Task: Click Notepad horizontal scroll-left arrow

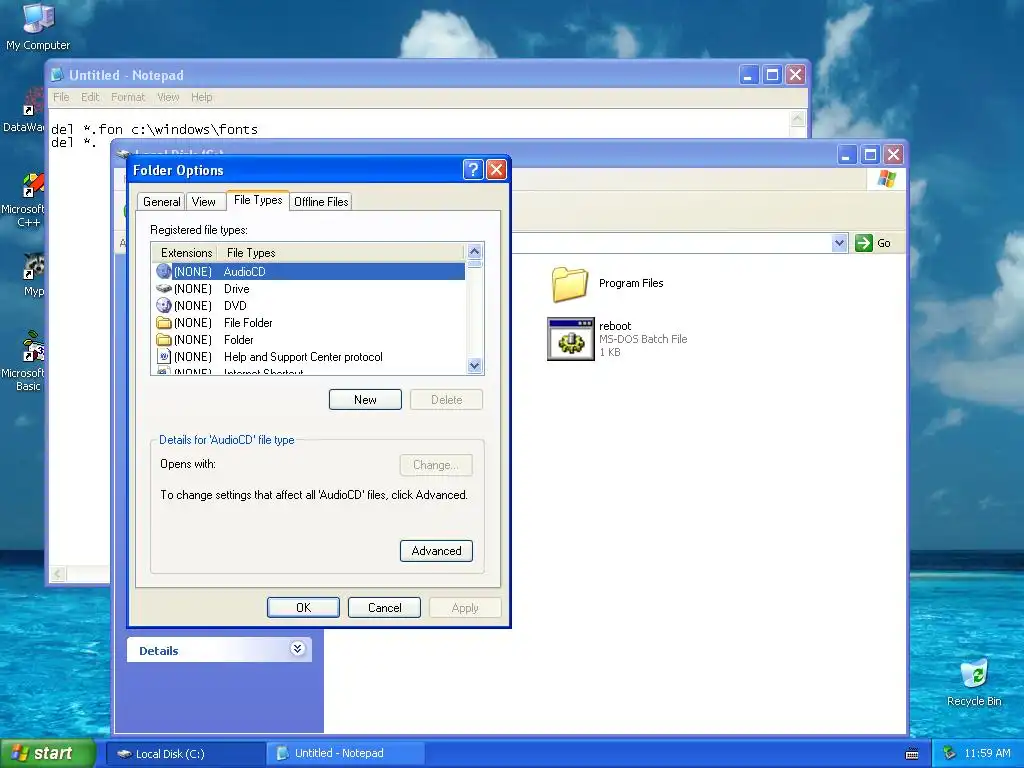Action: (x=57, y=574)
